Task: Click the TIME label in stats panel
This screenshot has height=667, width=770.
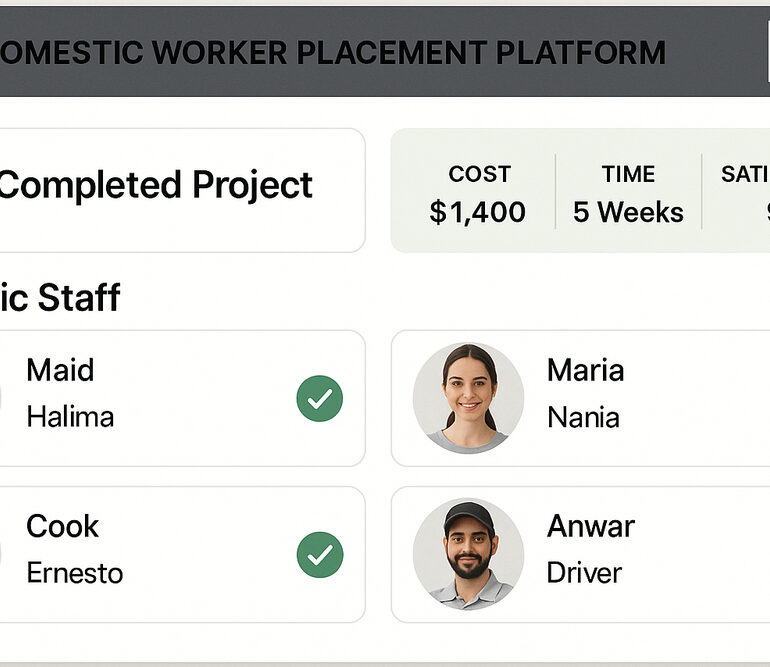Action: coord(628,174)
